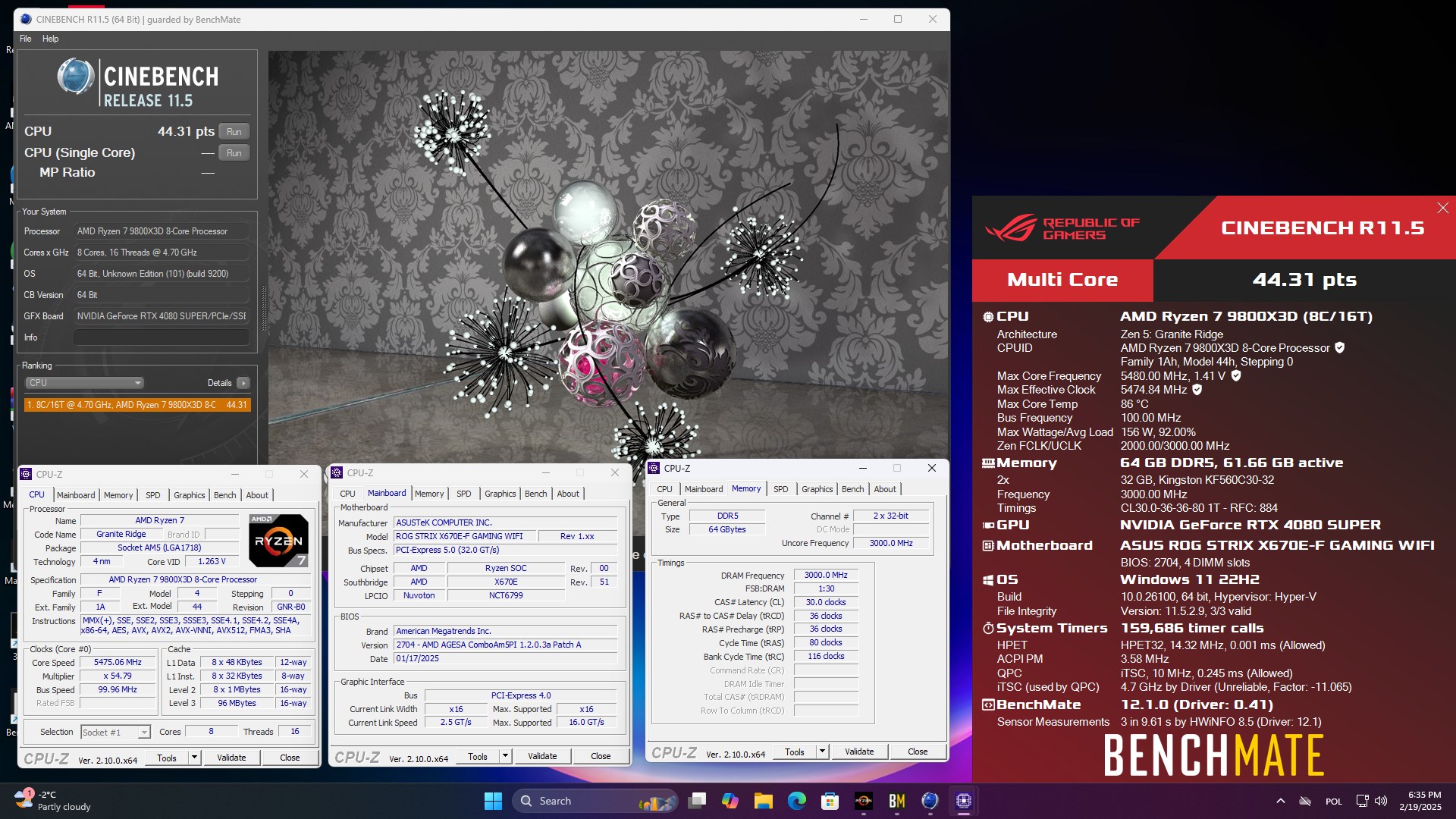
Task: Click Max Effective Clock verified shield
Action: click(x=1197, y=389)
